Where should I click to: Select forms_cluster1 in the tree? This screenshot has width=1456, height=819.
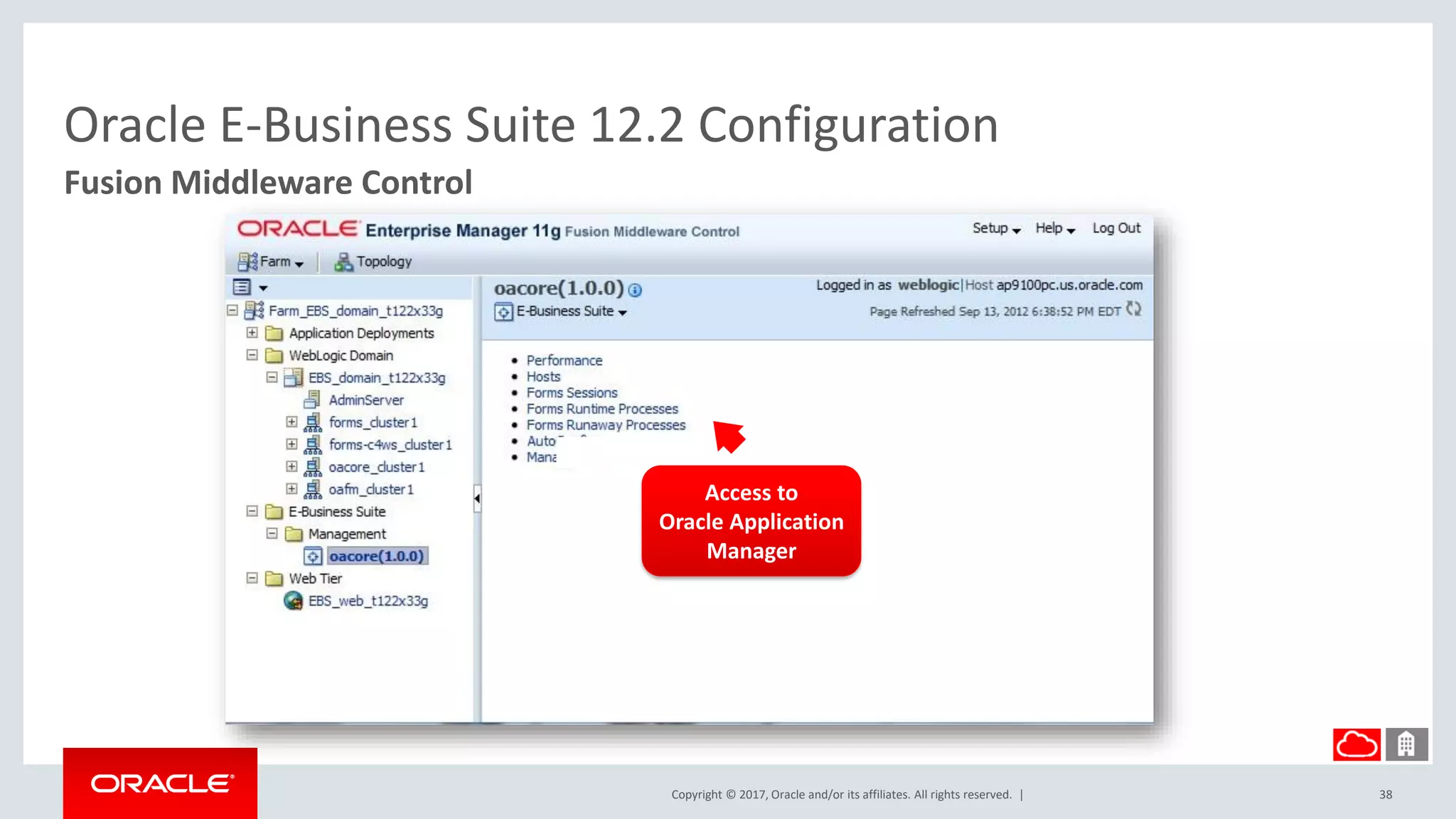[x=373, y=422]
